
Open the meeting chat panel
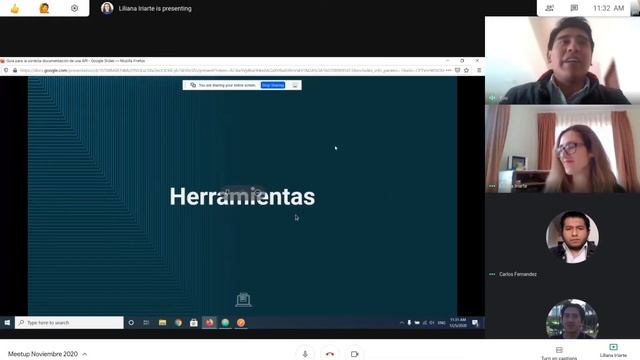pos(574,8)
